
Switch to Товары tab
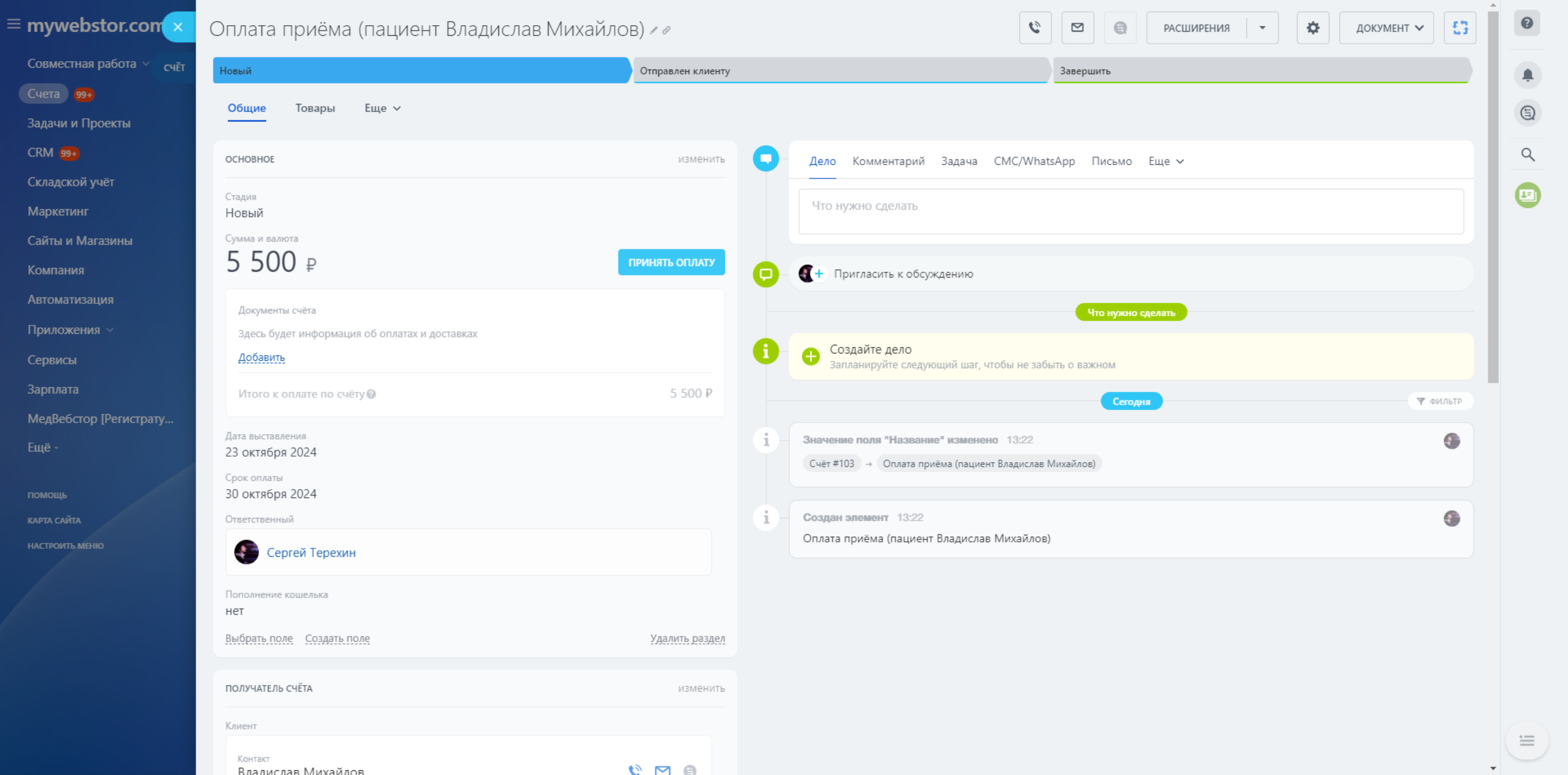pos(315,108)
